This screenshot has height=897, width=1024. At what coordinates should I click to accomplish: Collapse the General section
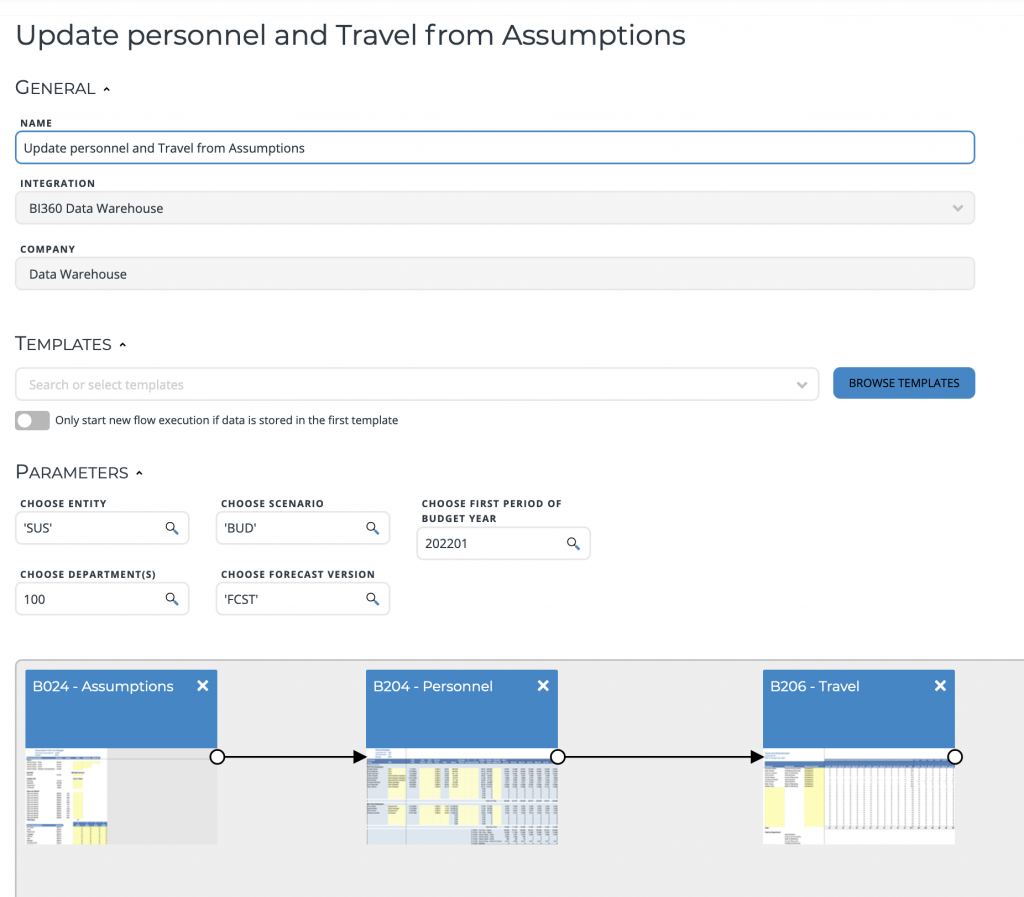point(107,89)
